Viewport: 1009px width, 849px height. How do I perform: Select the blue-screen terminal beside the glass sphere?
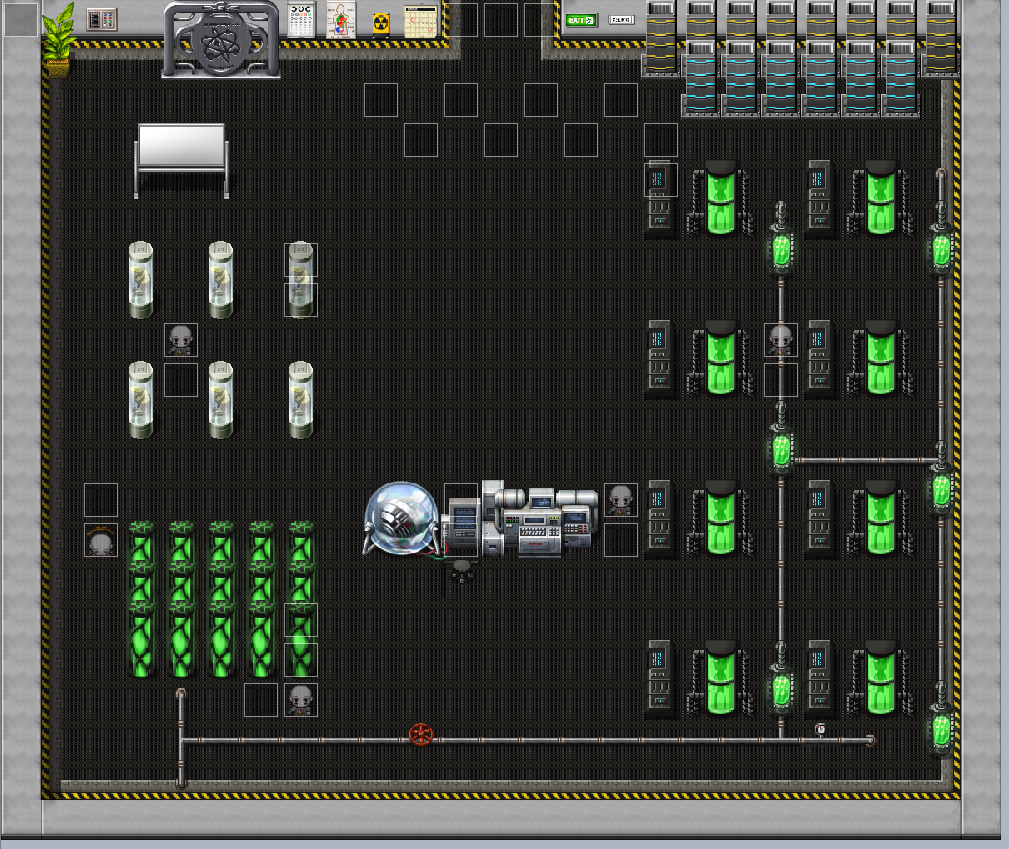click(x=461, y=523)
